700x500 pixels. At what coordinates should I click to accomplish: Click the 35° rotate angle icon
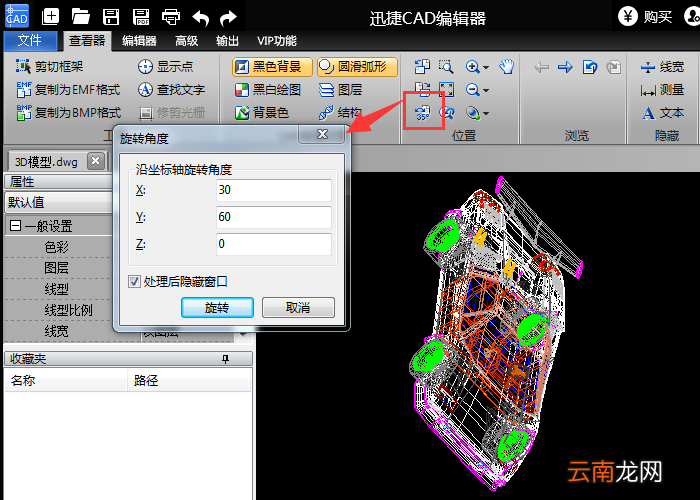pyautogui.click(x=422, y=112)
